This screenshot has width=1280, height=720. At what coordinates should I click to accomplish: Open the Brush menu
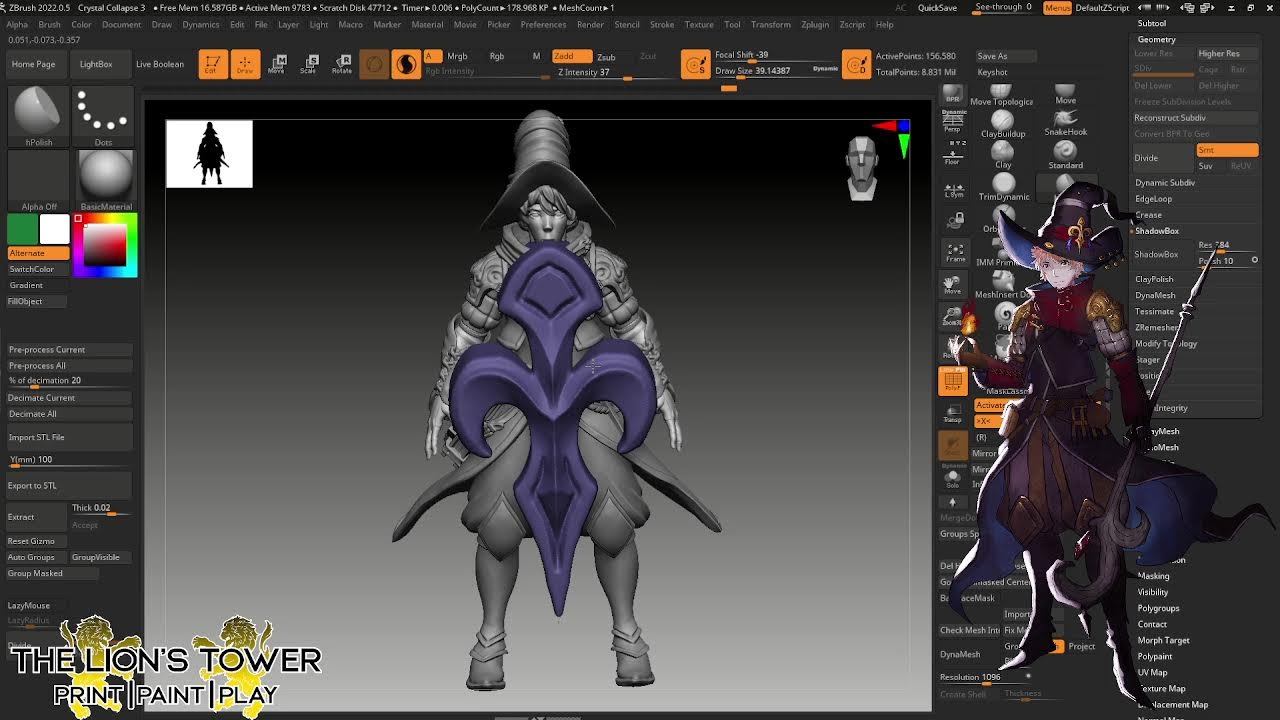pos(49,24)
